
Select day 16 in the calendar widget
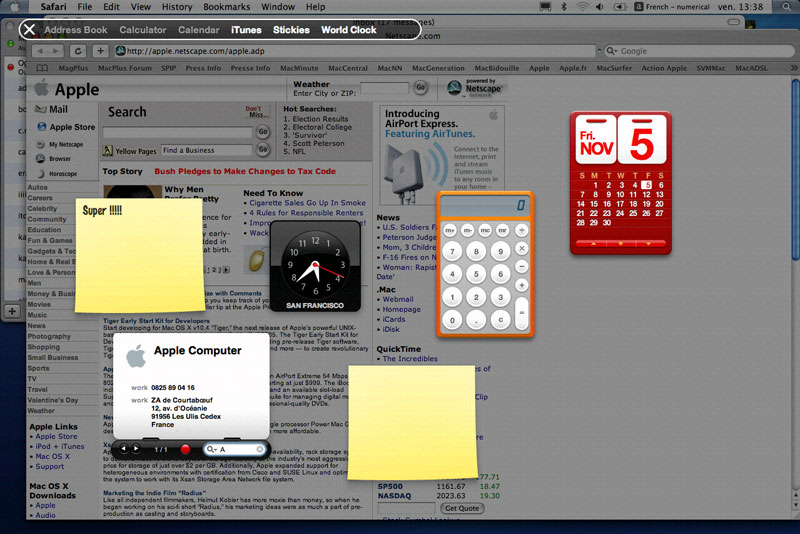(607, 204)
